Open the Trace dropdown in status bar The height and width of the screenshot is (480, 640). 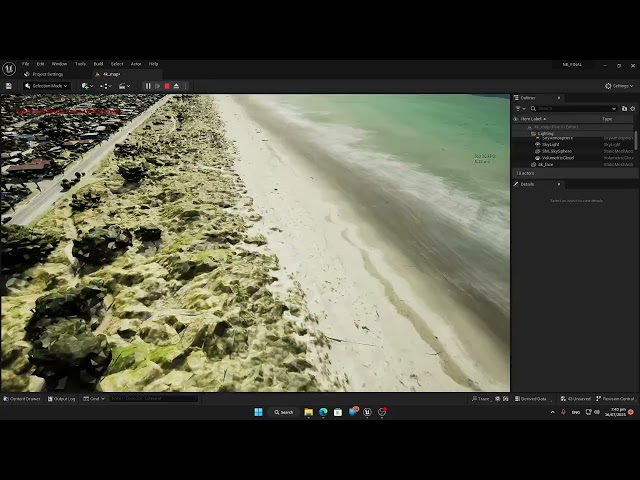coord(481,399)
